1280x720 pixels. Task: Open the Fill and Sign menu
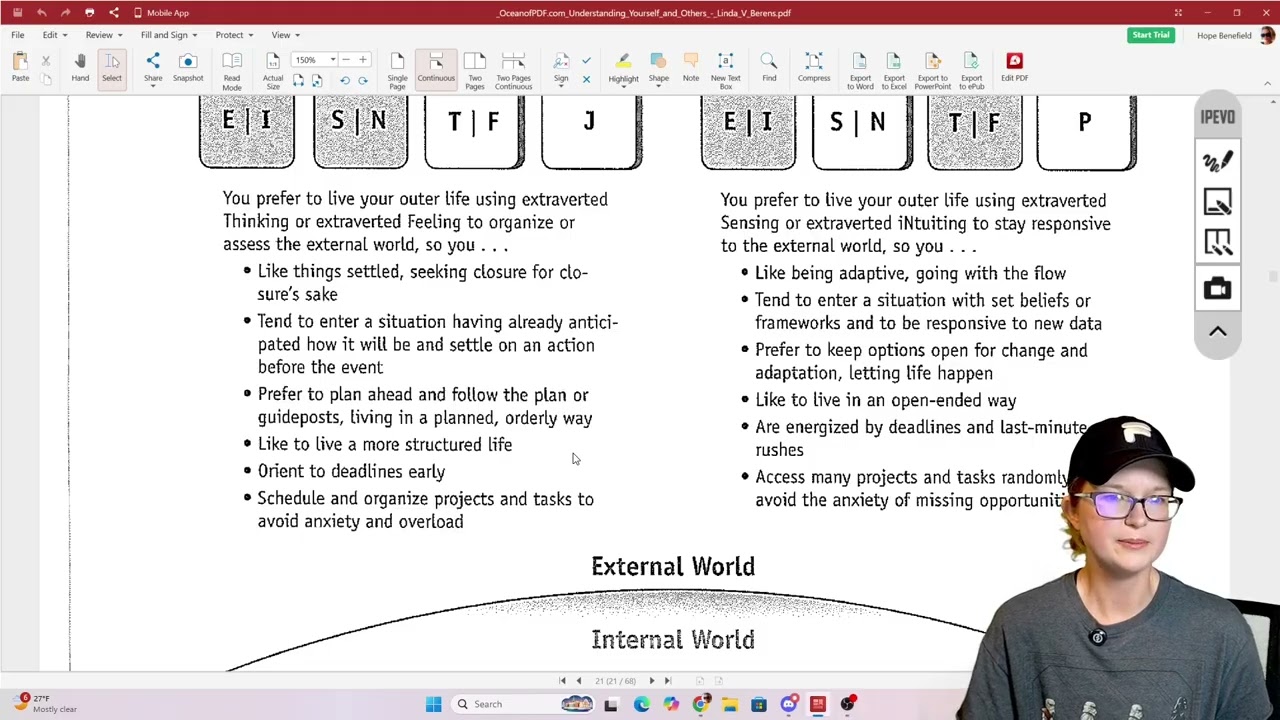[x=168, y=35]
